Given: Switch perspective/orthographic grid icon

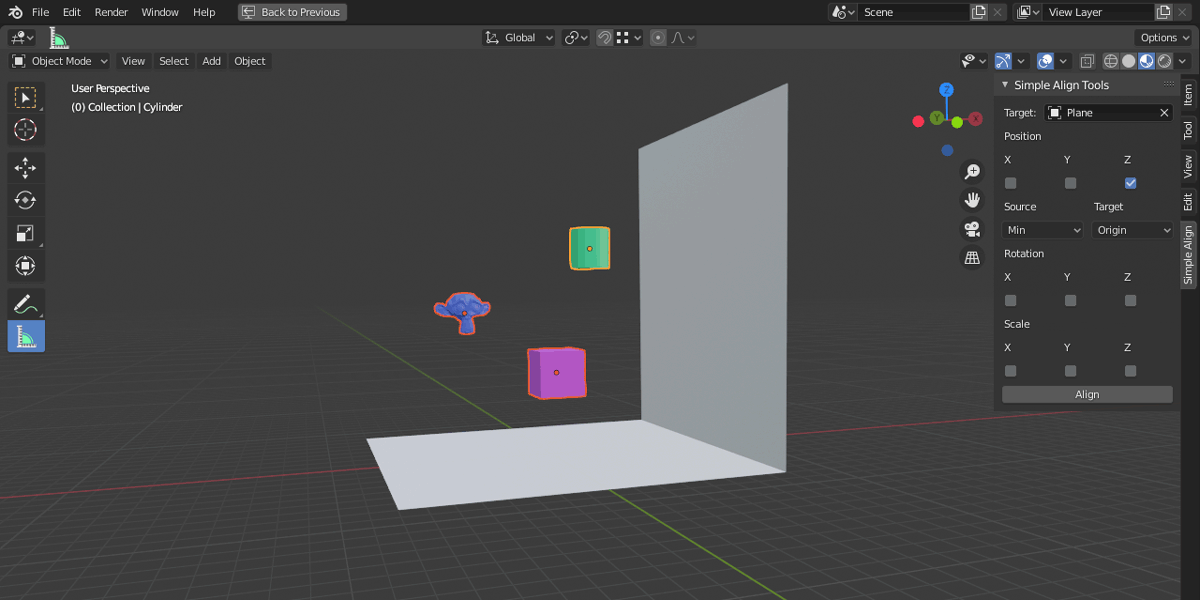Looking at the screenshot, I should click(971, 258).
